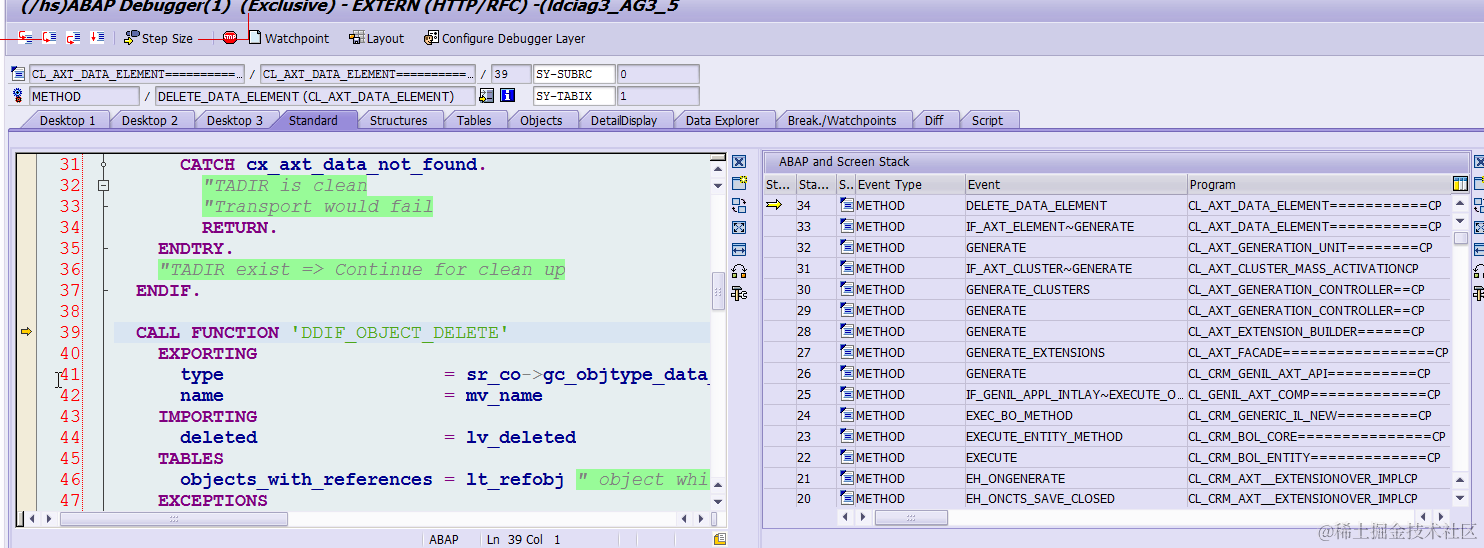This screenshot has width=1484, height=548.
Task: Click method icon in stack row 30
Action: pyautogui.click(x=846, y=289)
